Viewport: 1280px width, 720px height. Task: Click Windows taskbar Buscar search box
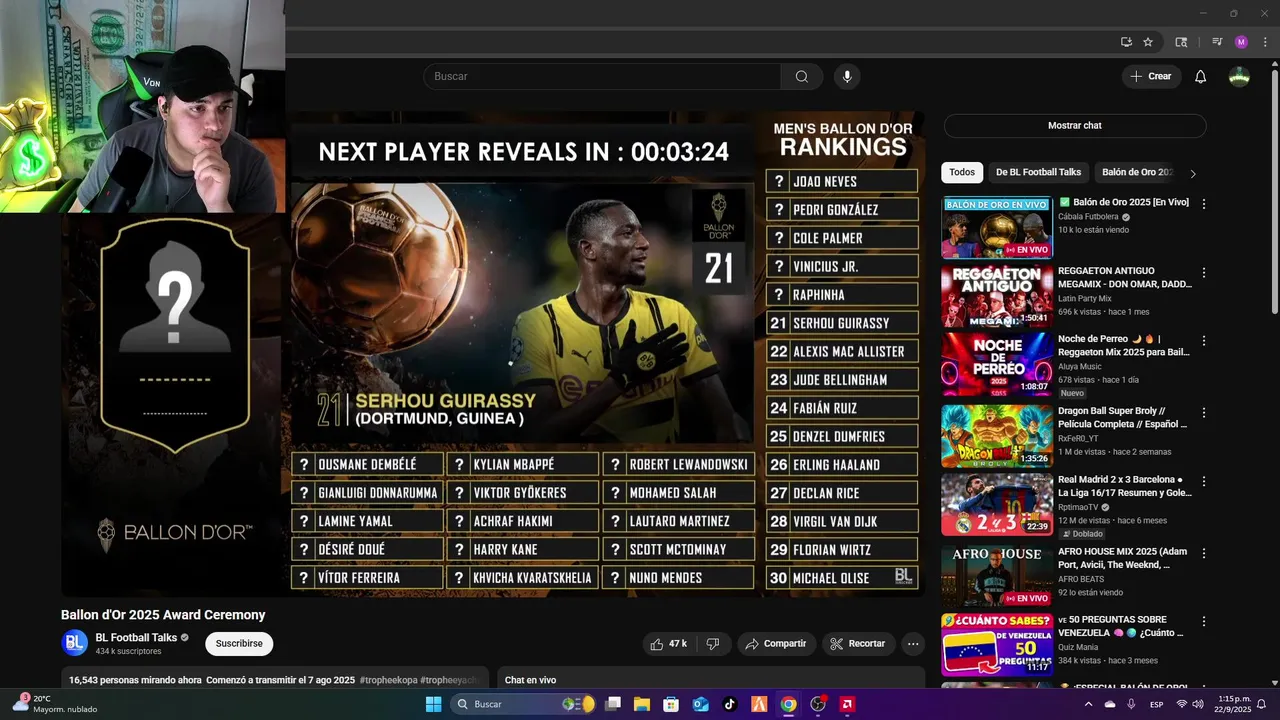coord(522,704)
